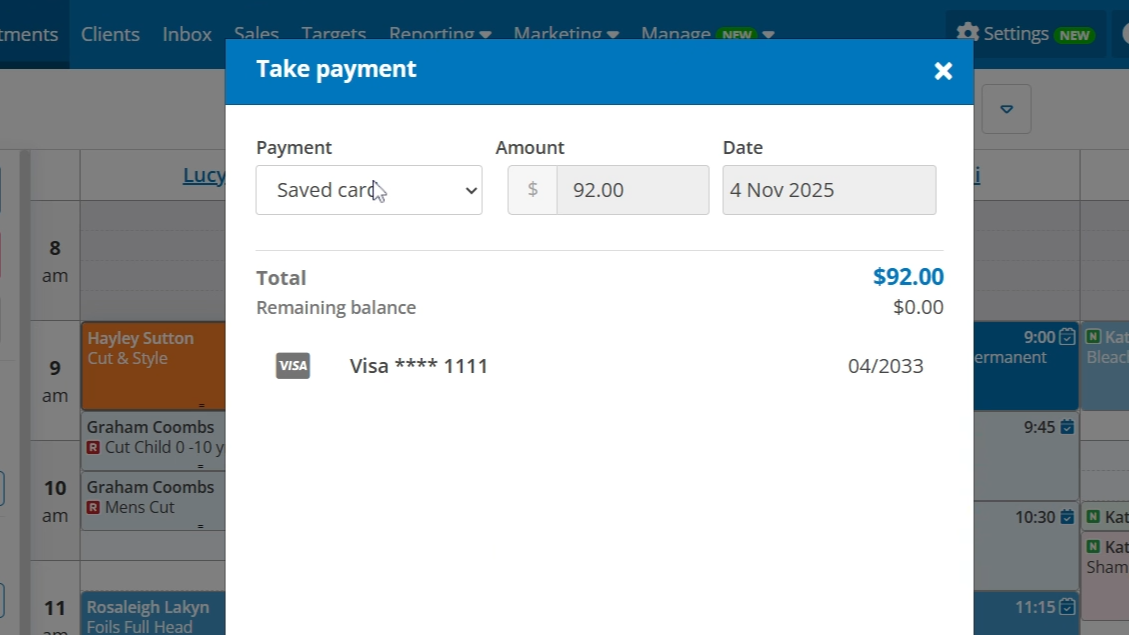Click the $0.00 remaining balance value

[918, 307]
